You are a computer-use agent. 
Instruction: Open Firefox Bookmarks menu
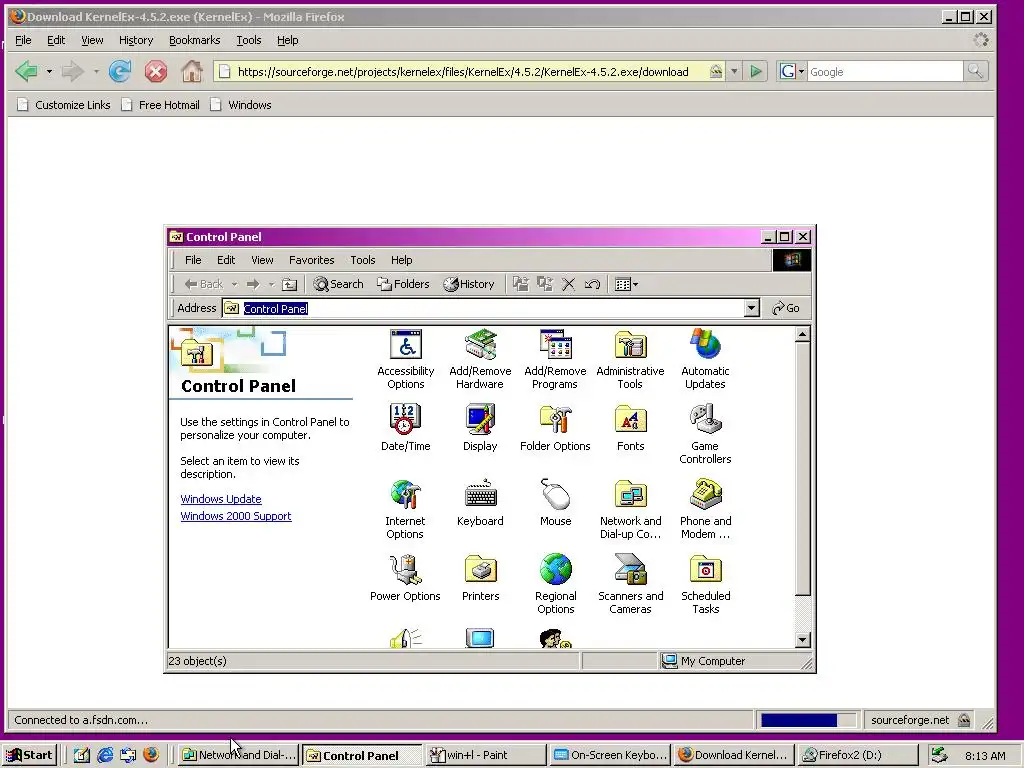tap(195, 40)
